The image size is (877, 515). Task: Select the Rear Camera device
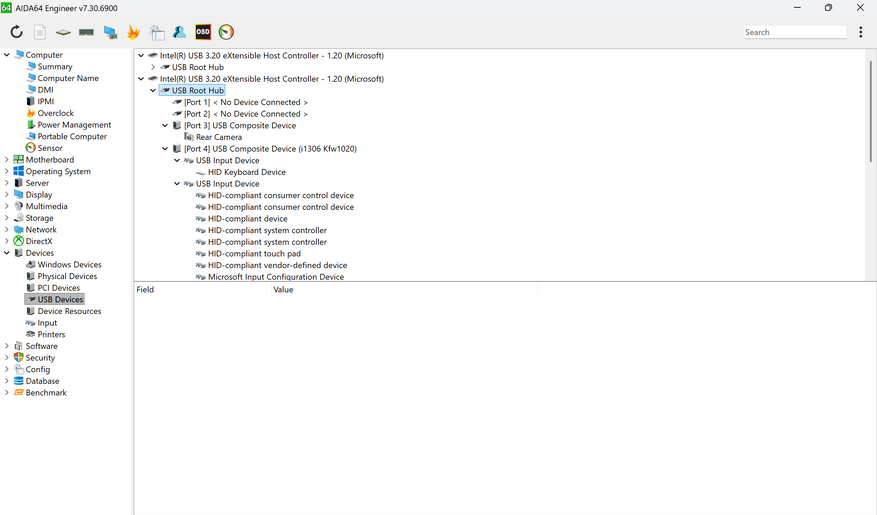pyautogui.click(x=219, y=137)
